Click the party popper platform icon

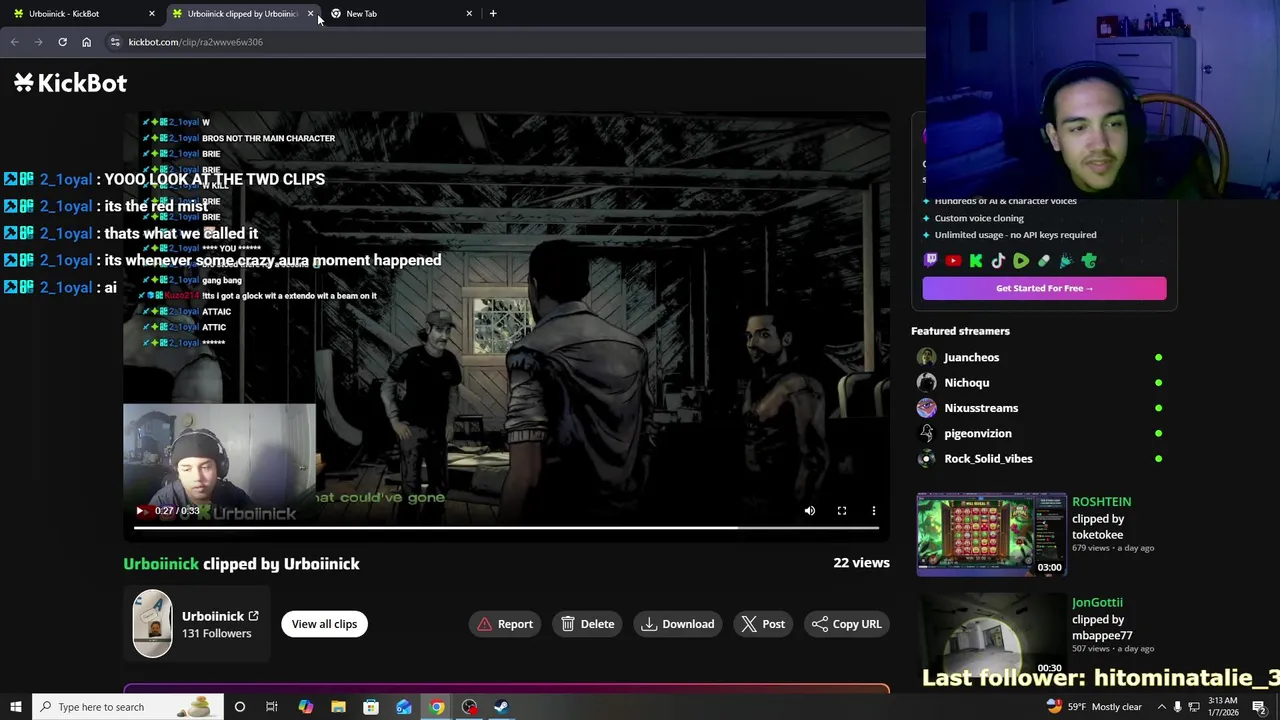(x=1066, y=261)
